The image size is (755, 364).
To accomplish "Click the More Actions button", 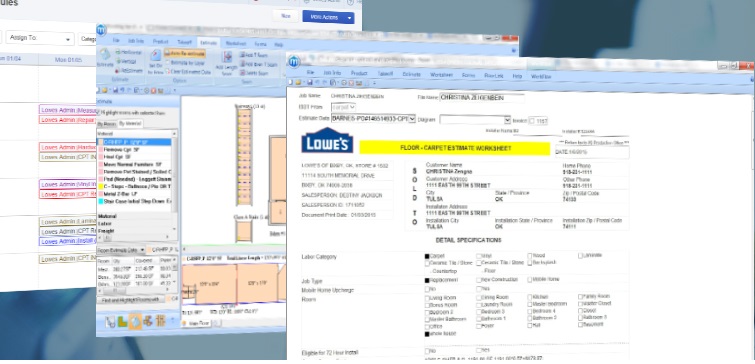I will pyautogui.click(x=328, y=17).
